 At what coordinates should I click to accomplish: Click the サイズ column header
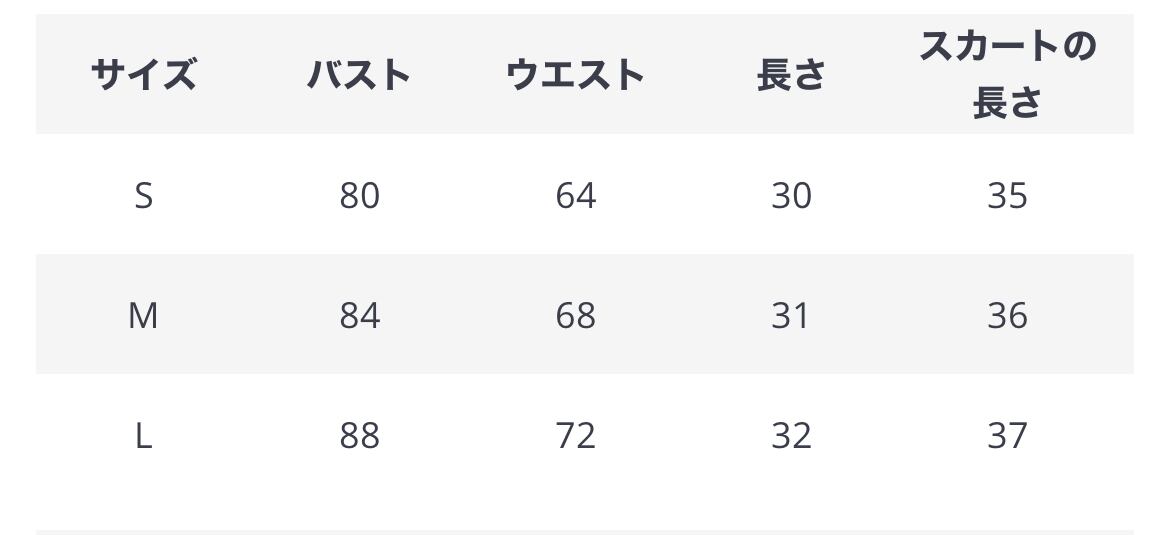click(x=143, y=75)
